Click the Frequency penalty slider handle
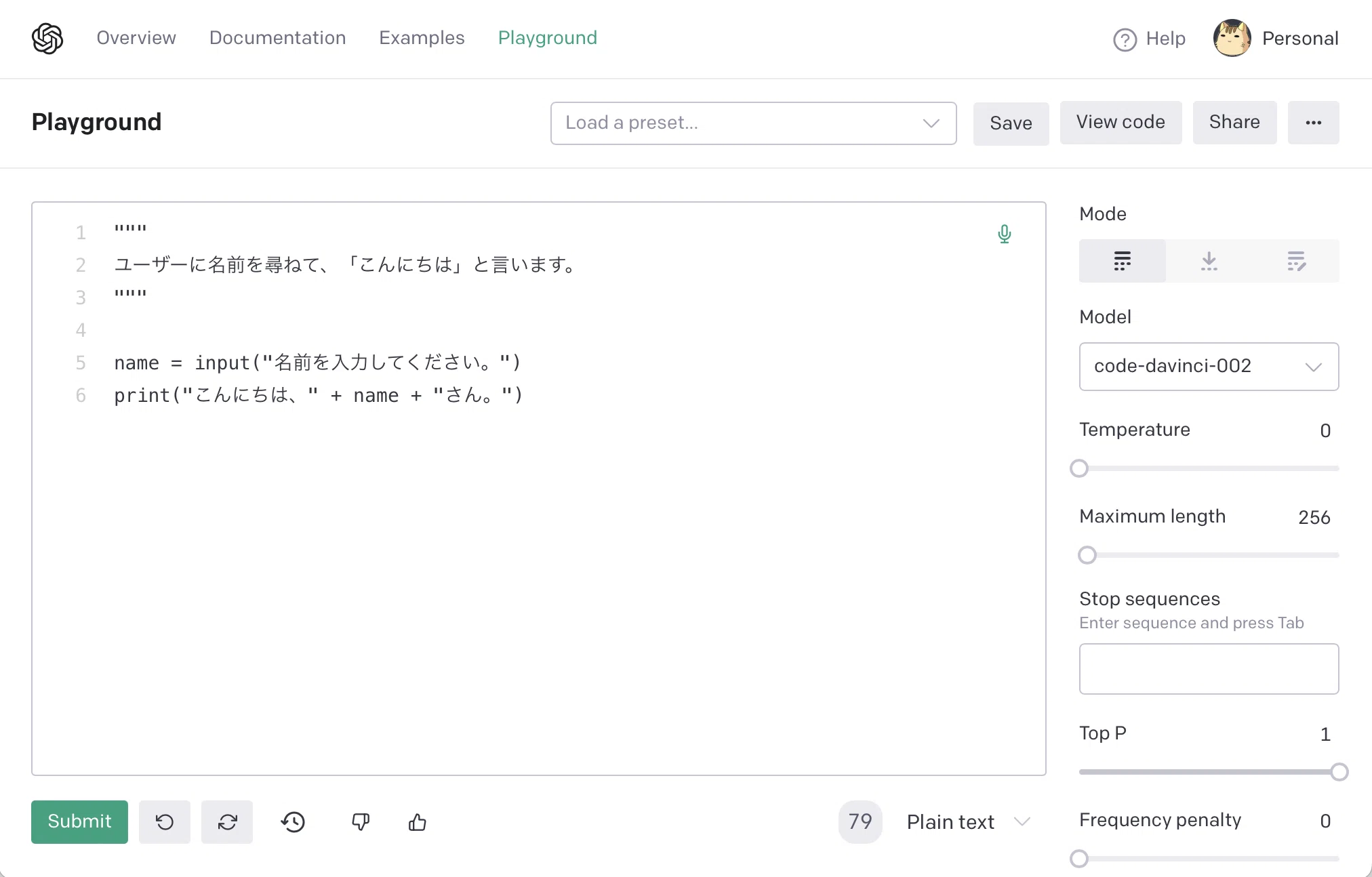The image size is (1372, 877). pos(1079,859)
